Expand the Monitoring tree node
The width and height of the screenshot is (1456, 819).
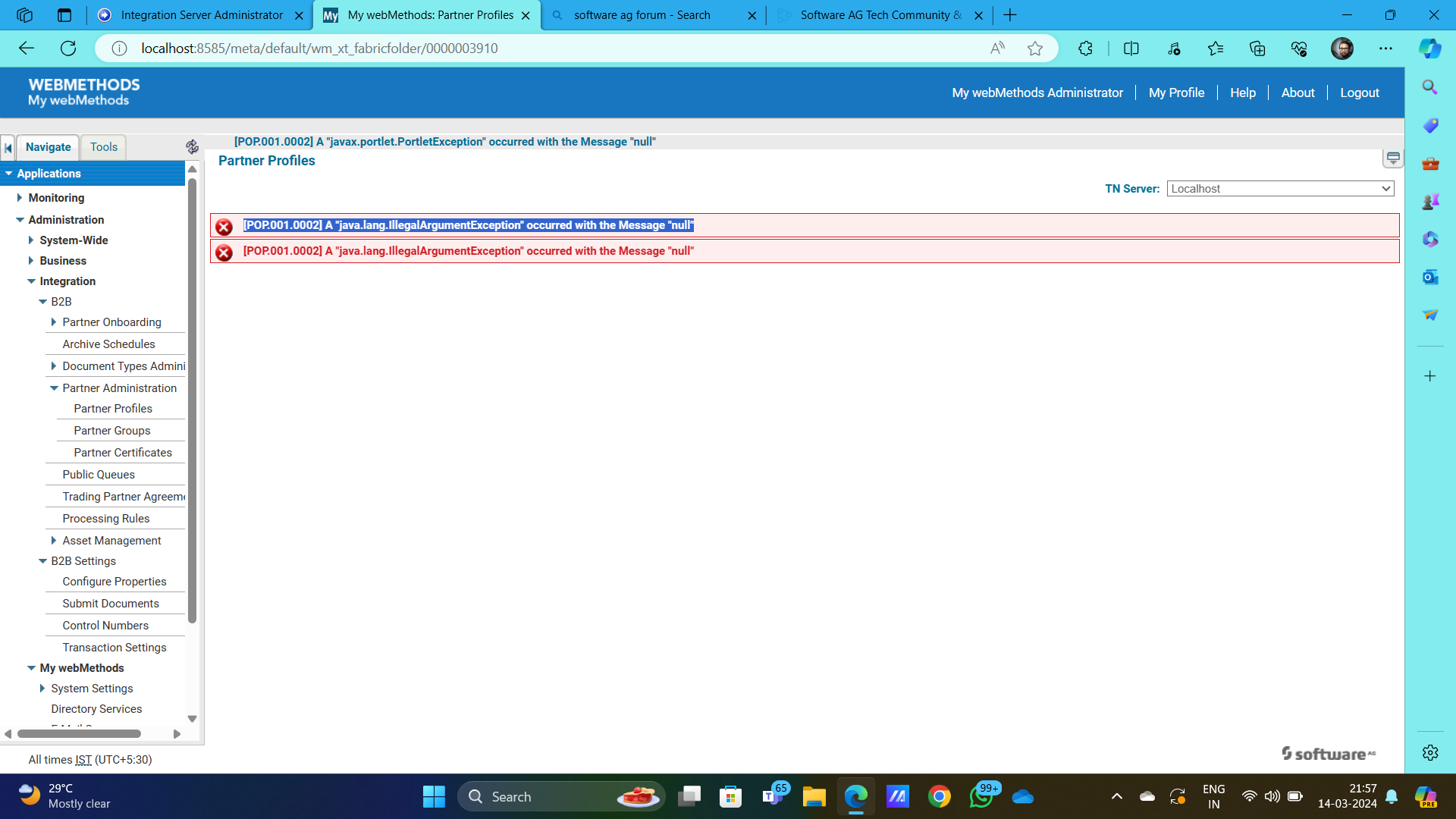coord(19,198)
